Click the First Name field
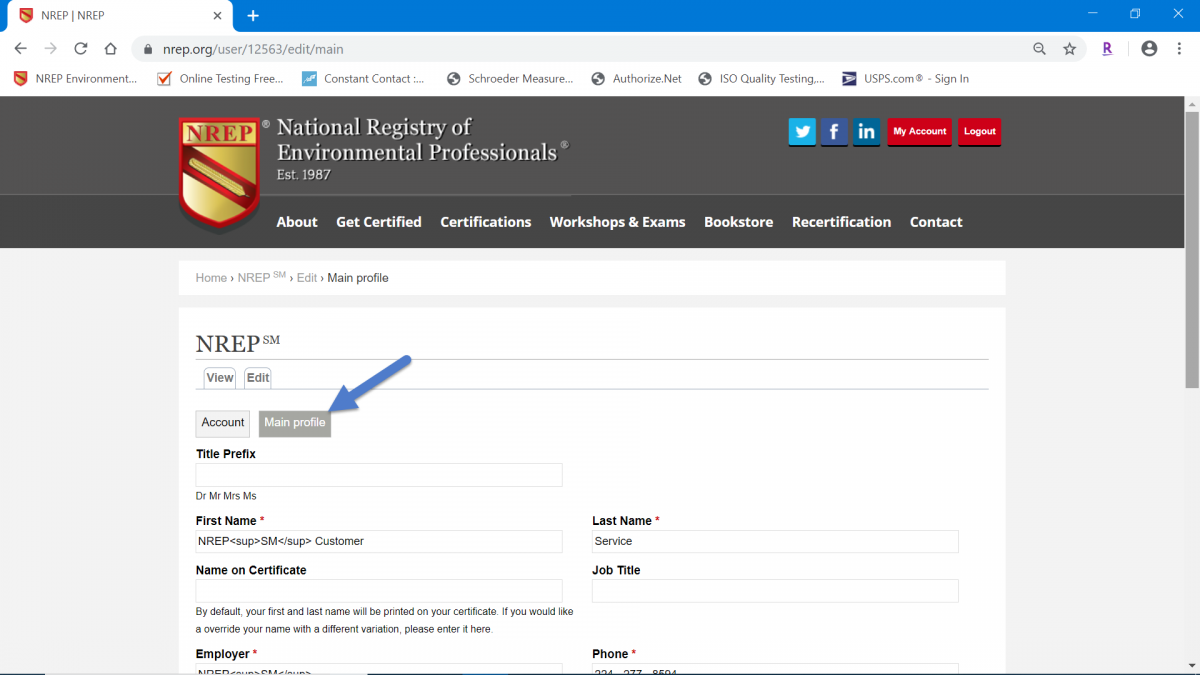Image resolution: width=1200 pixels, height=675 pixels. (379, 541)
